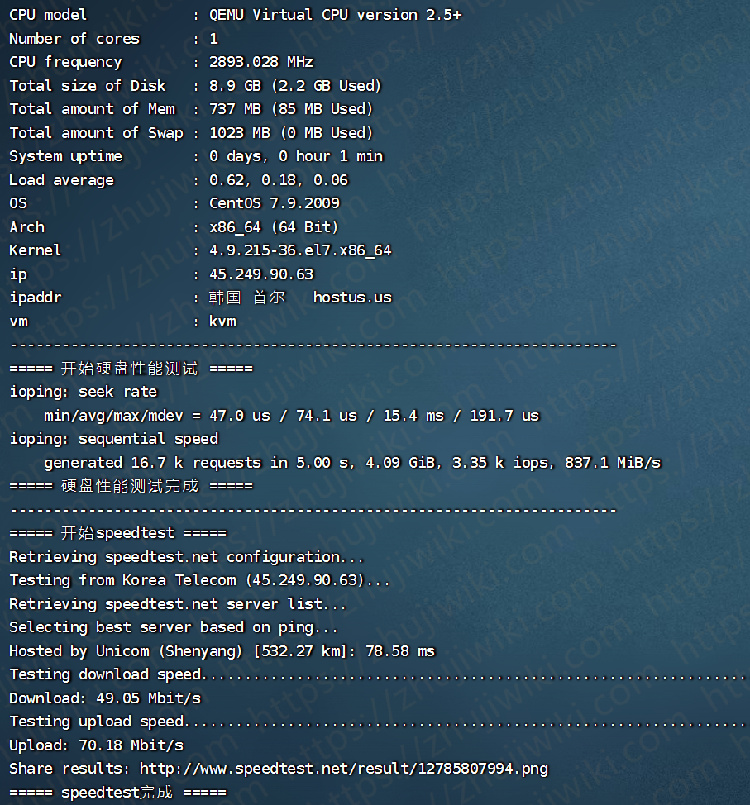Click the Retrieving speedtest.net configuration line
Image resolution: width=750 pixels, height=805 pixels.
187,557
